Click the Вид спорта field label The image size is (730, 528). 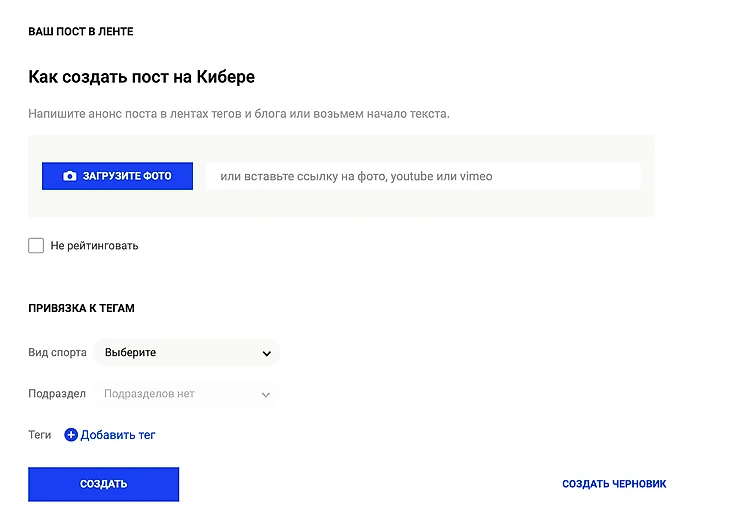[x=57, y=353]
